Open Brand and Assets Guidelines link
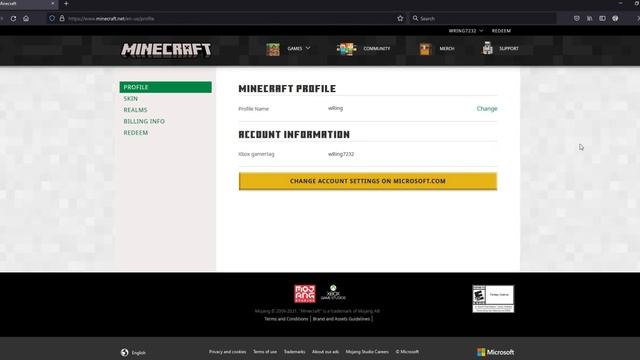The height and width of the screenshot is (360, 640). coord(341,319)
